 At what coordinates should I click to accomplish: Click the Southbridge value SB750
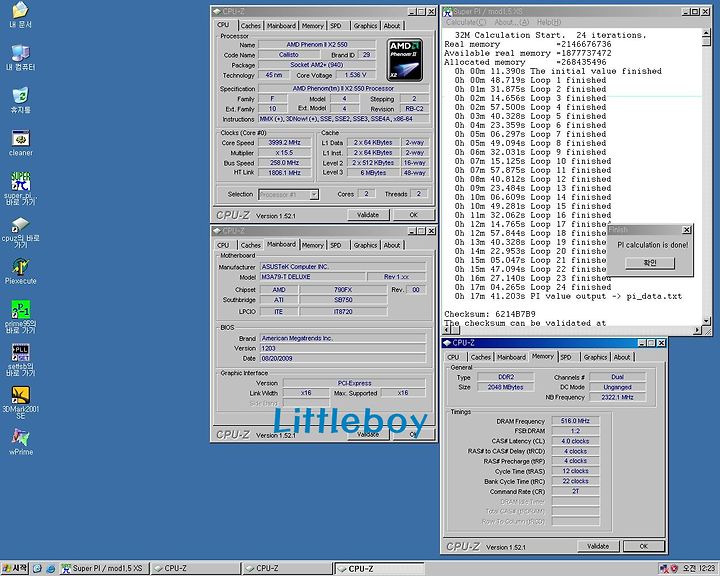(x=343, y=300)
